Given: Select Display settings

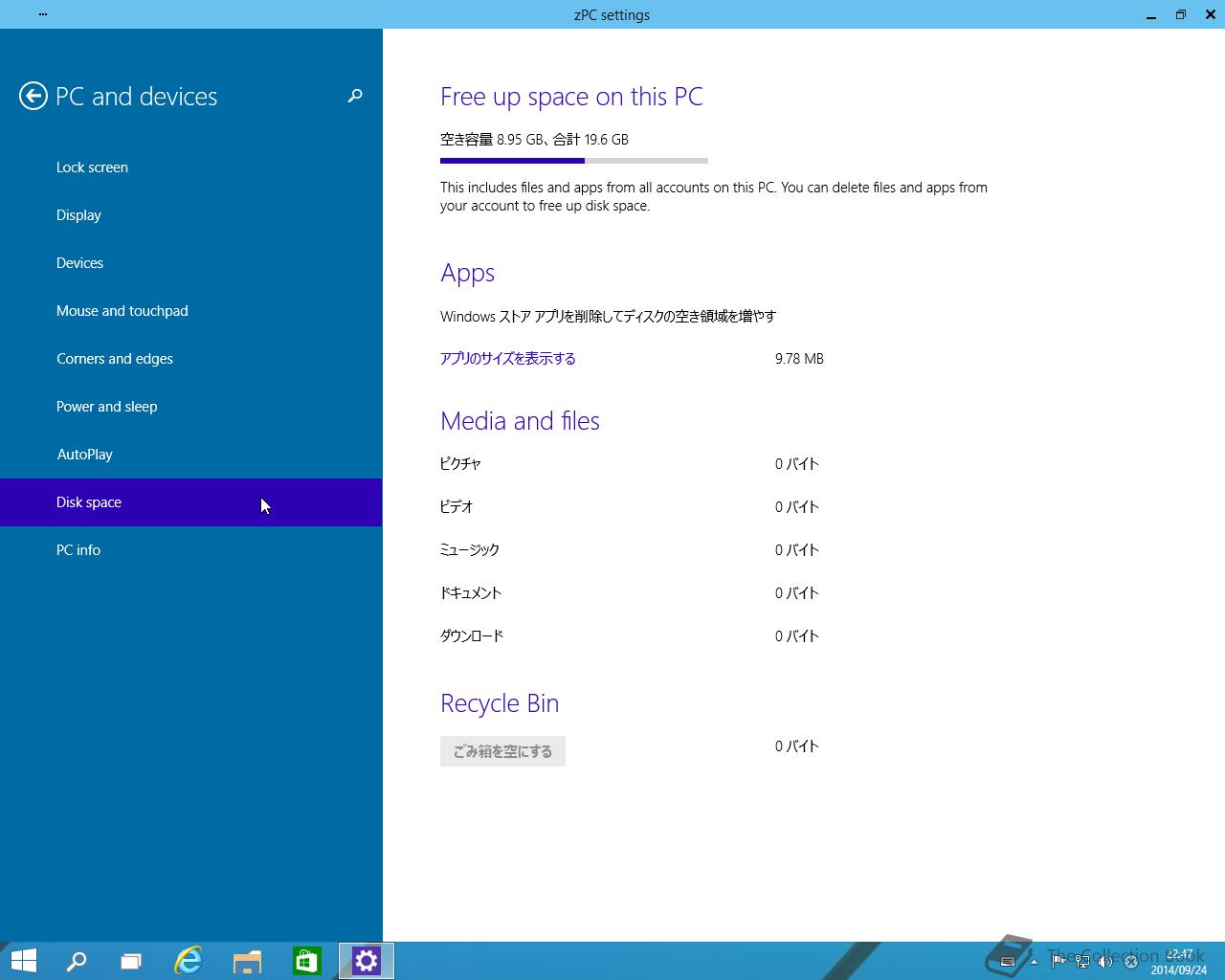Looking at the screenshot, I should (x=191, y=215).
